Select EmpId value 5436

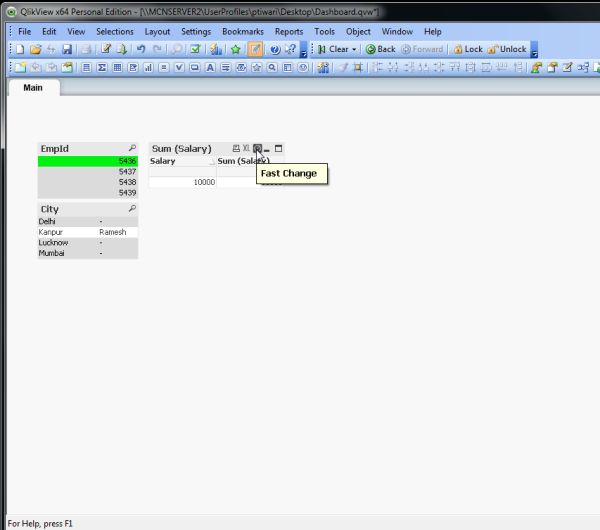click(x=88, y=161)
